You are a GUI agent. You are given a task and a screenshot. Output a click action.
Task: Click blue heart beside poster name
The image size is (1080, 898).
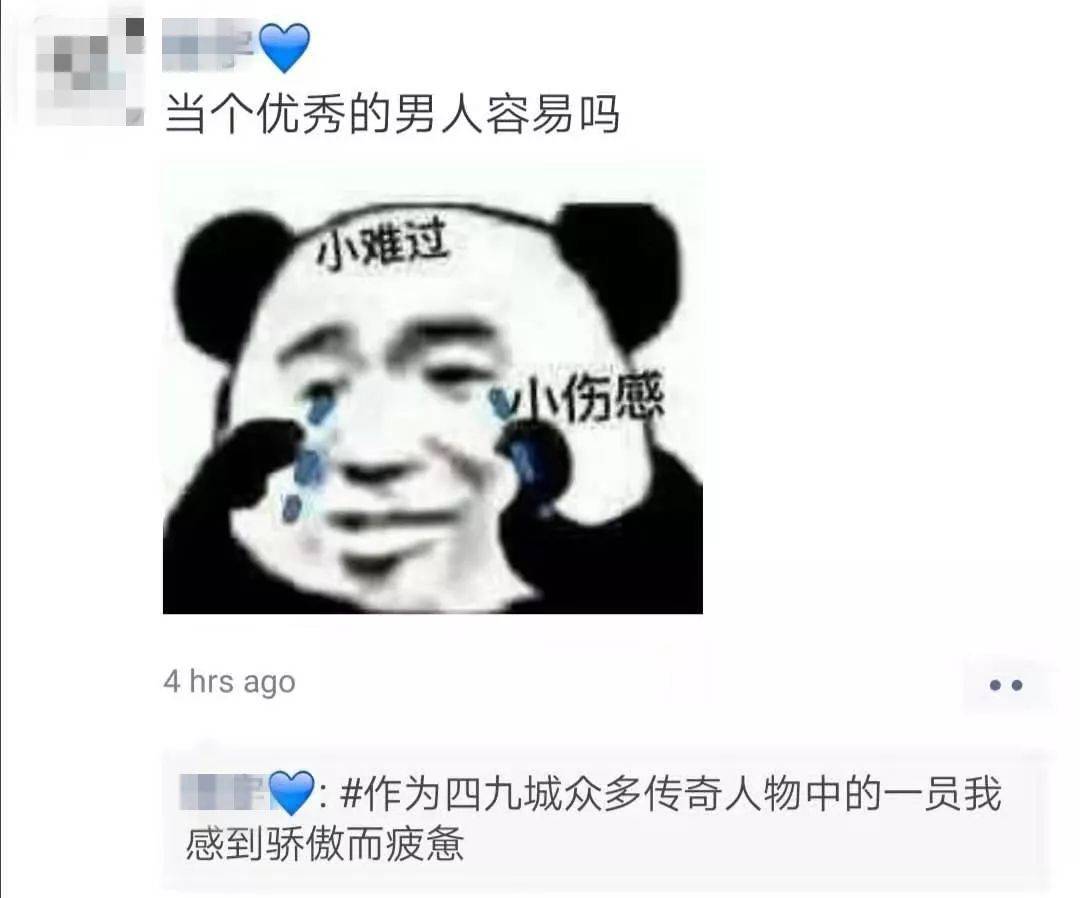click(x=284, y=47)
